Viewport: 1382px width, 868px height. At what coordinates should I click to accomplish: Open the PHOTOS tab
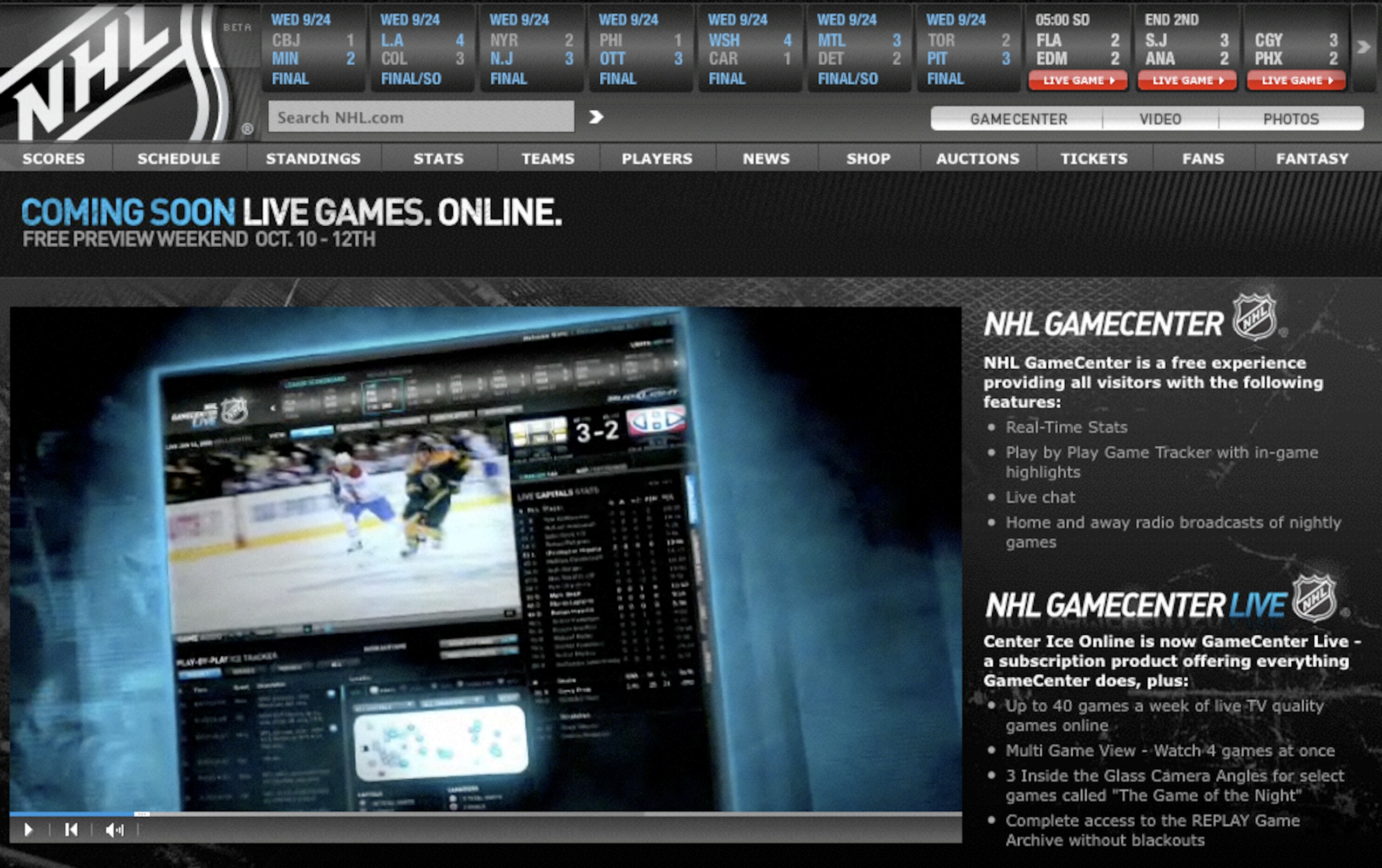(1291, 119)
